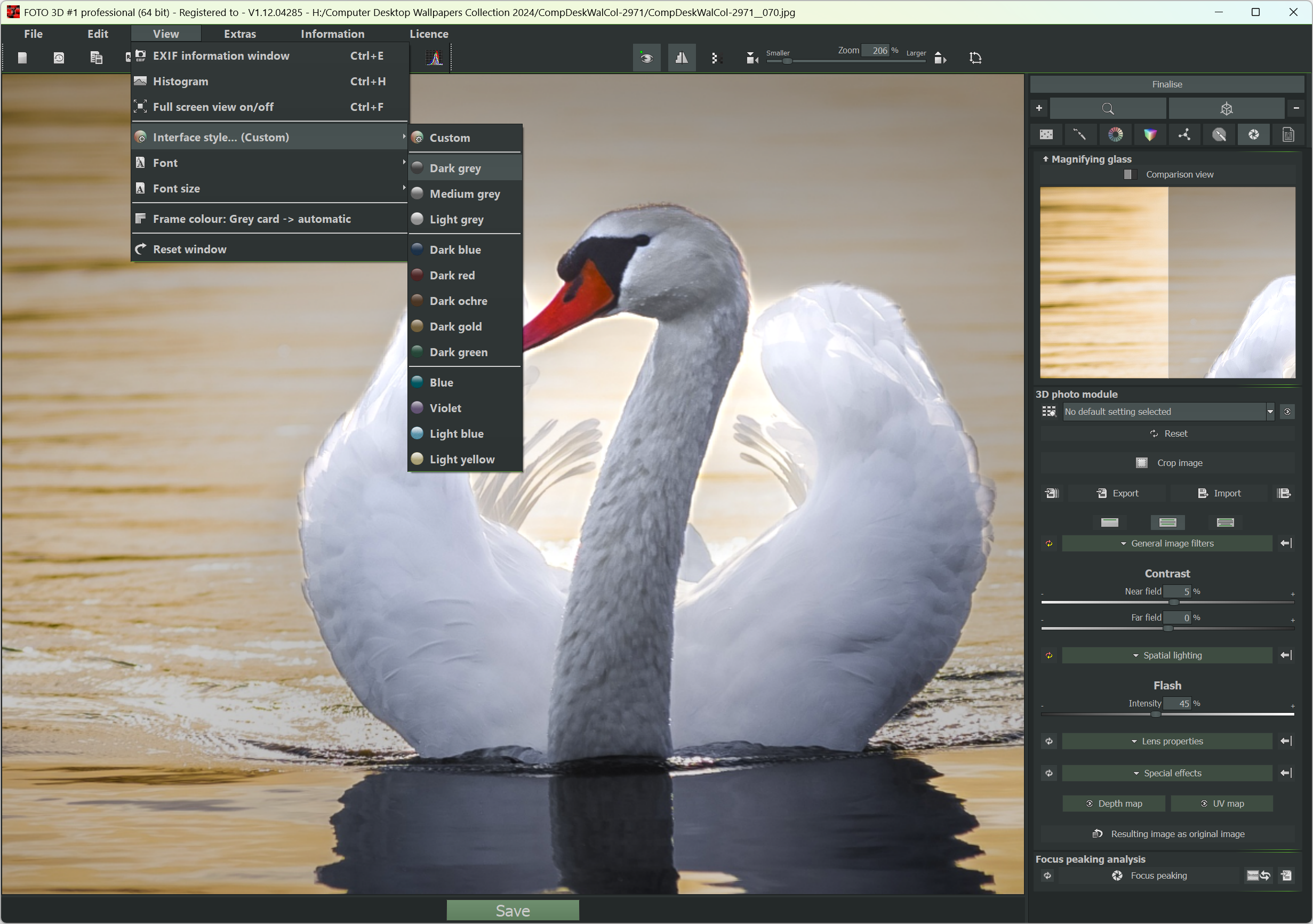Click the rotate image toolbar icon

975,58
